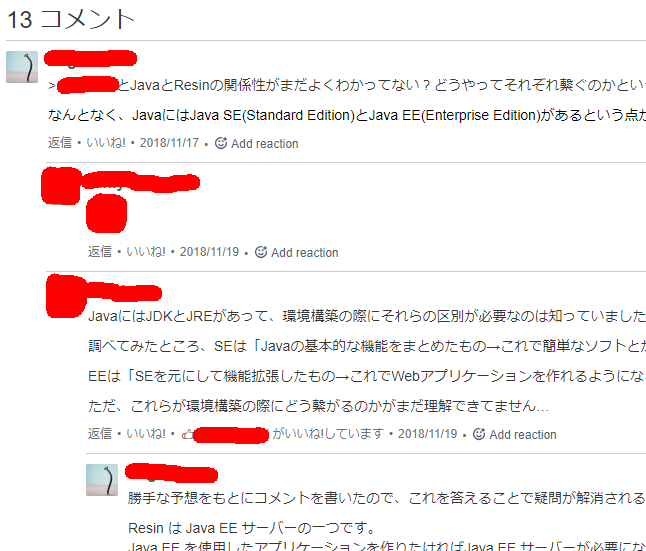Screen dimensions: 646x551
Task: Click the がいいね!しています likes text
Action: (x=328, y=434)
